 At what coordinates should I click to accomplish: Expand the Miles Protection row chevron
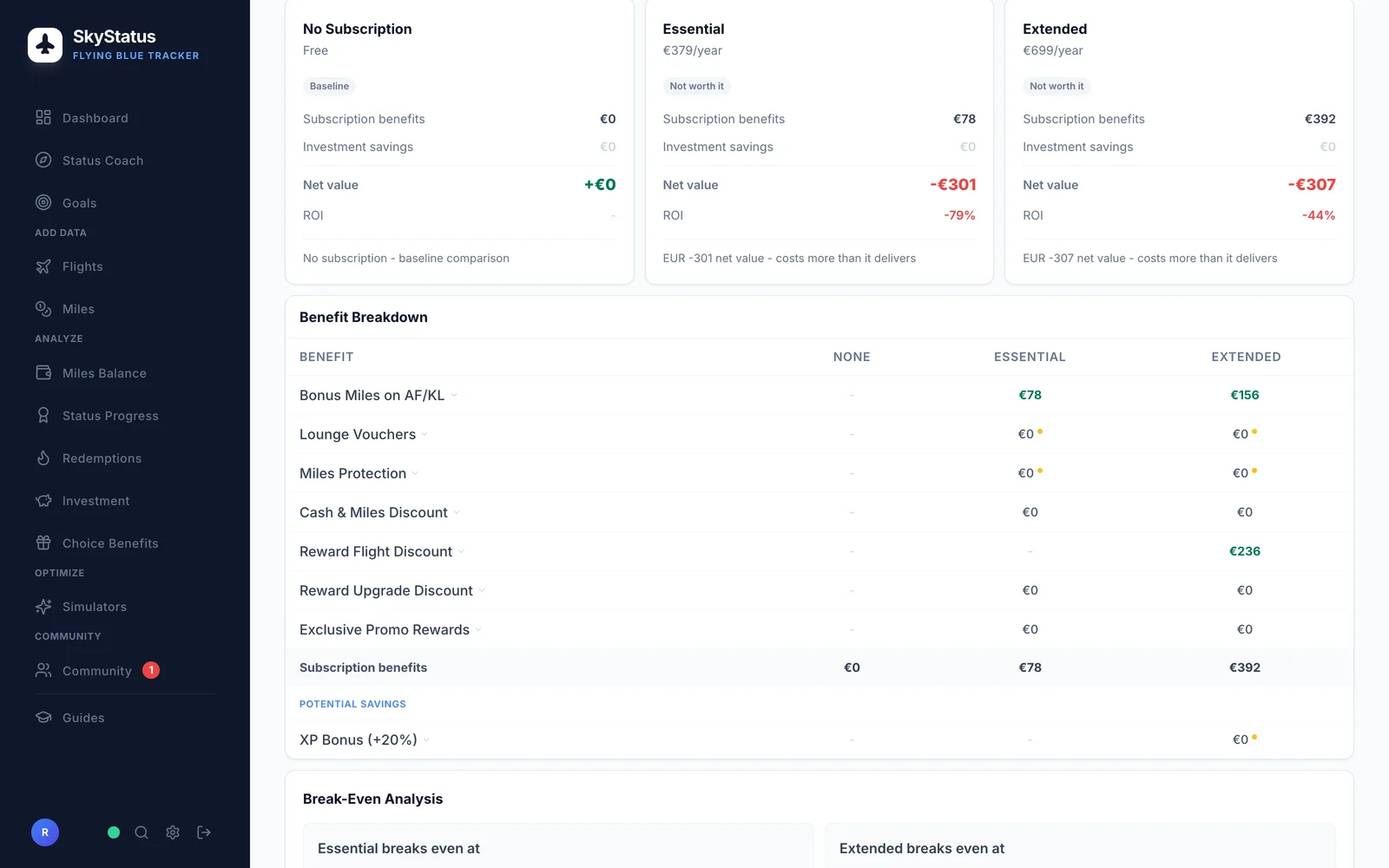(415, 474)
